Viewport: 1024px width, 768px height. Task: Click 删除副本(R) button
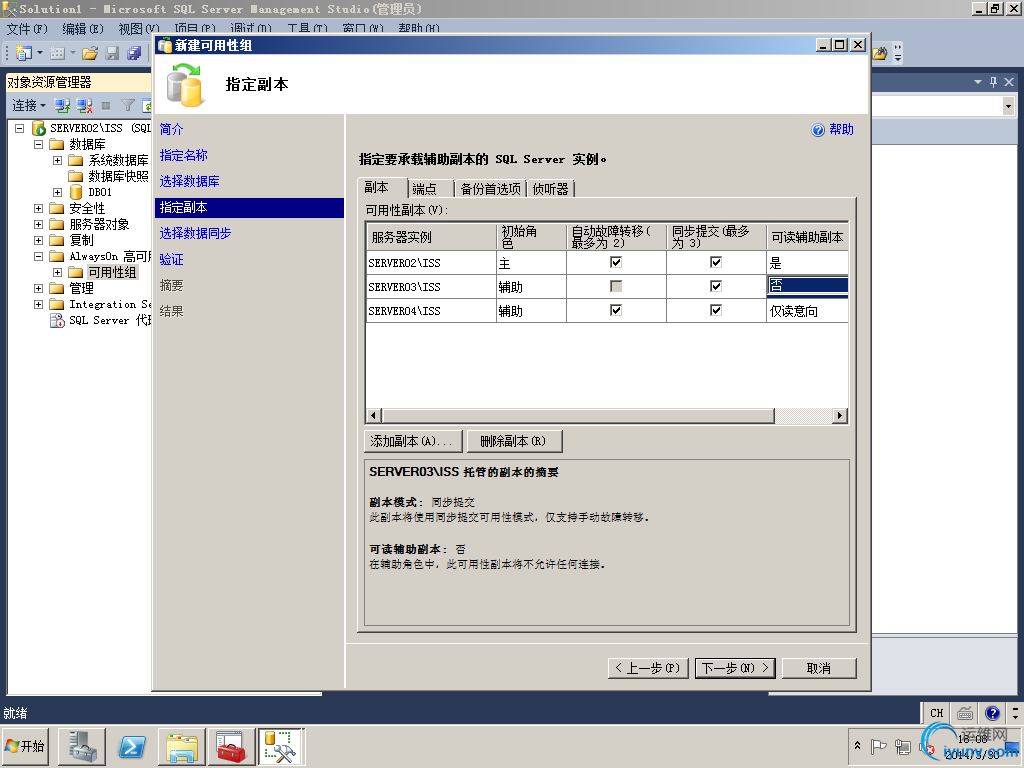[513, 441]
